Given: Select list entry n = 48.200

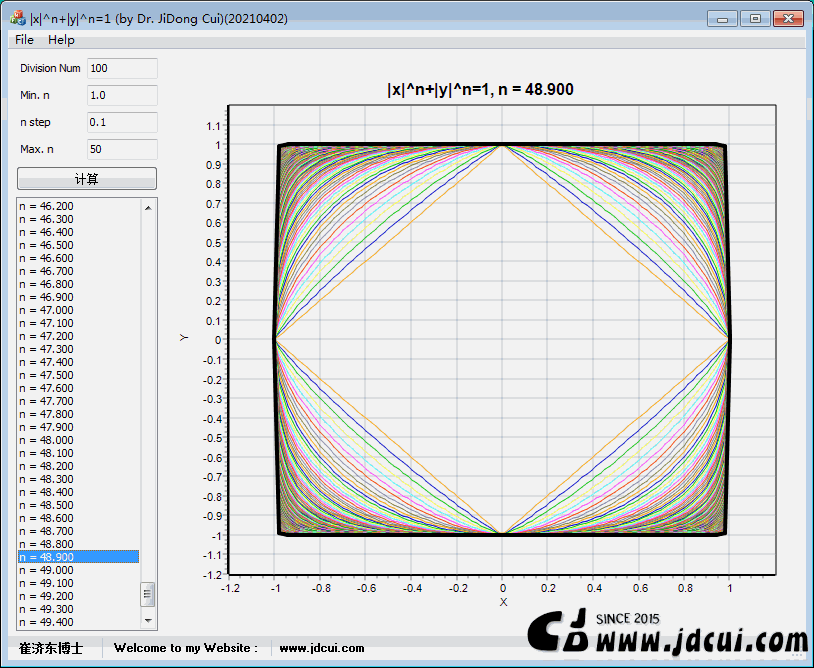Looking at the screenshot, I should [x=78, y=466].
